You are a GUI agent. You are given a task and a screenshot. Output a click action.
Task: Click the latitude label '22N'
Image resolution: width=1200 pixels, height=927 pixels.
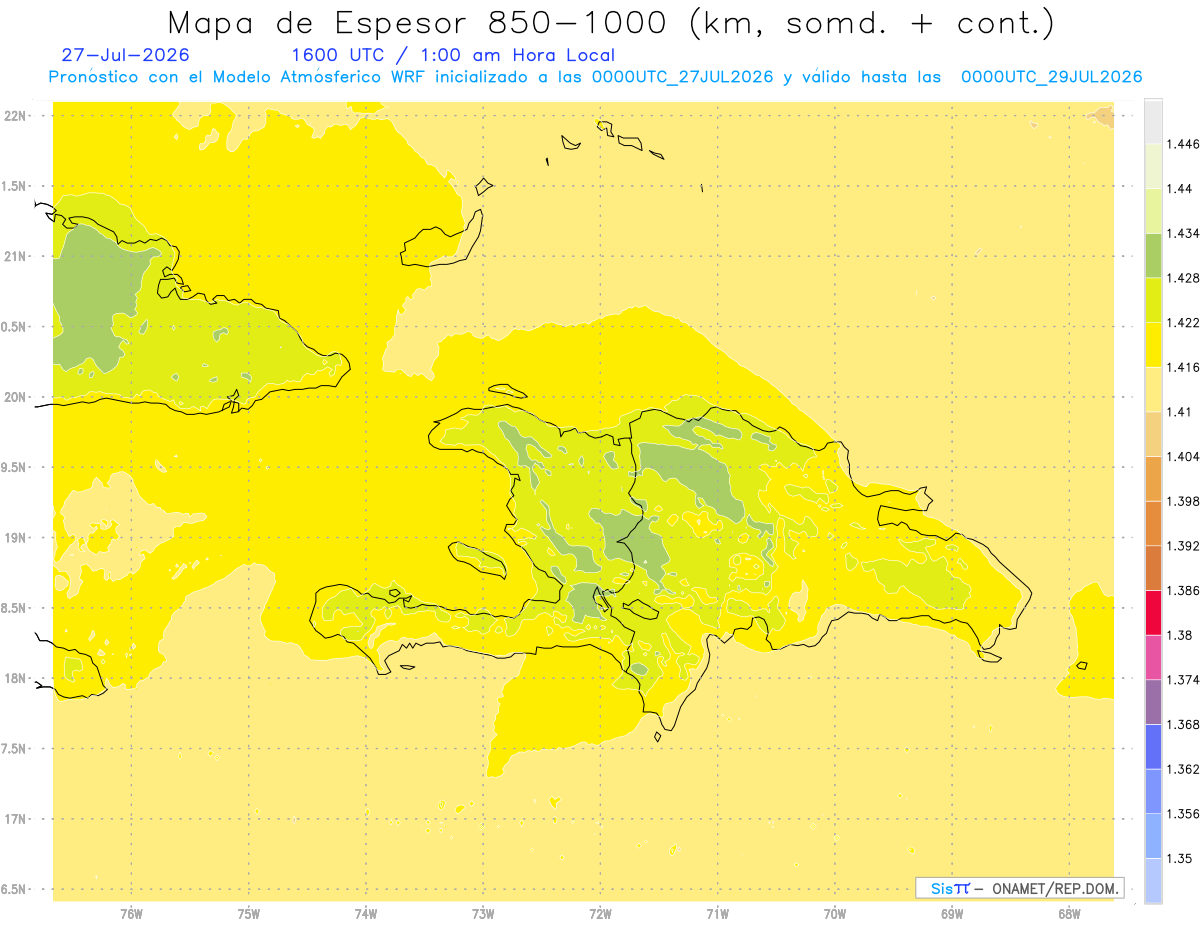point(16,116)
